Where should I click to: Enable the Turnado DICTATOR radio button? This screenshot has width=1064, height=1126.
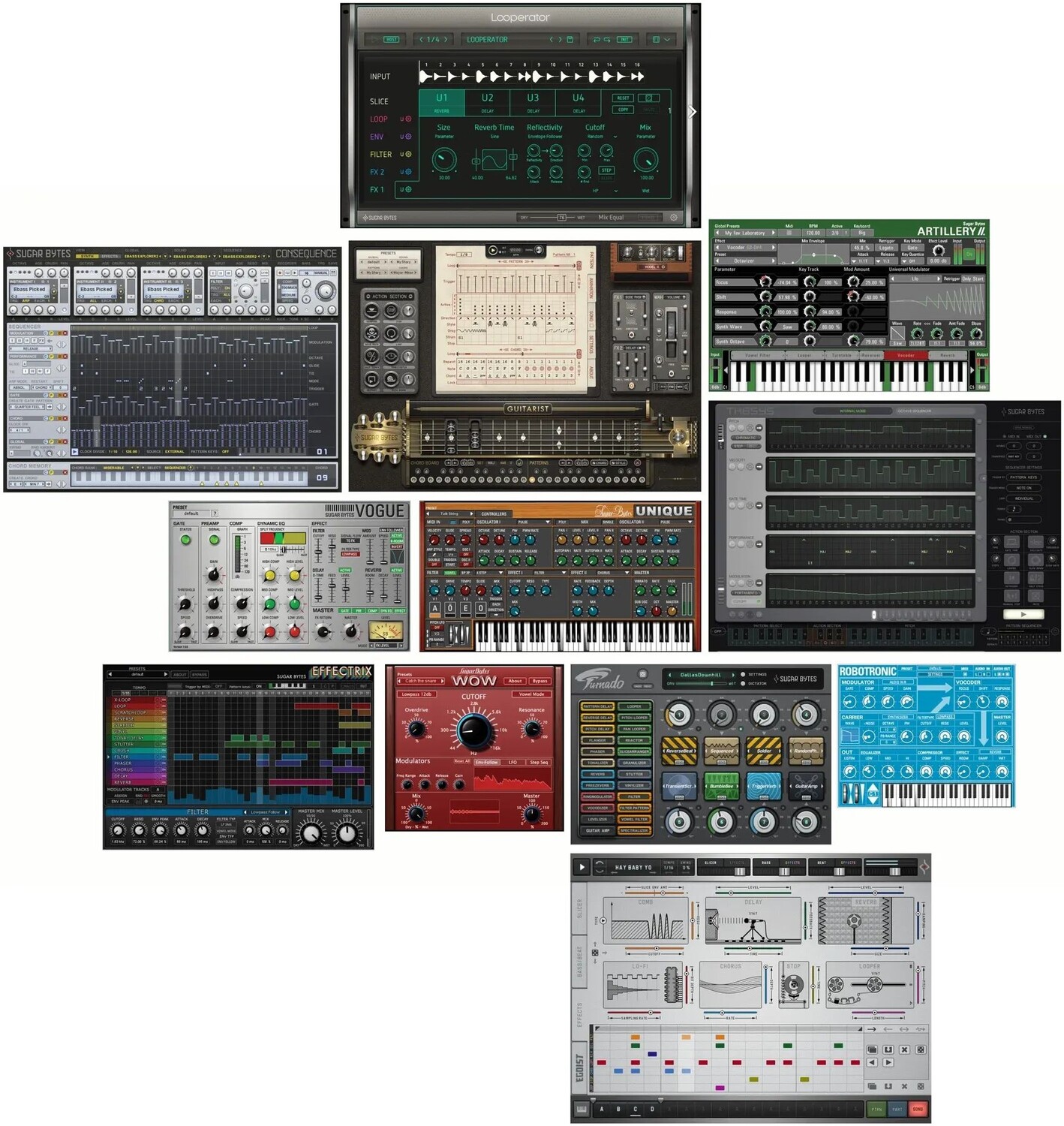pyautogui.click(x=743, y=683)
